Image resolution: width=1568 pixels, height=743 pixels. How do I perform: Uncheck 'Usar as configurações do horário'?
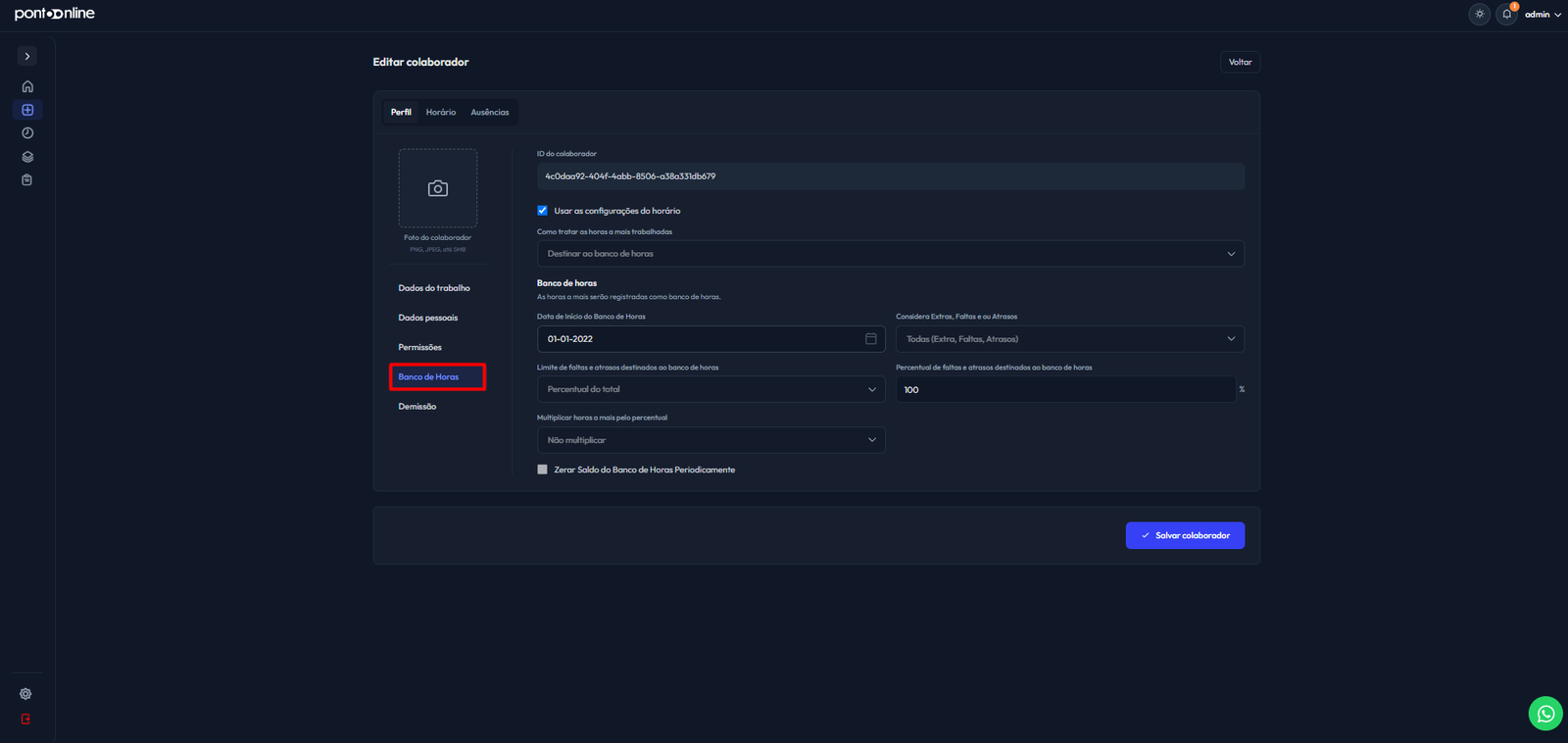coord(542,211)
